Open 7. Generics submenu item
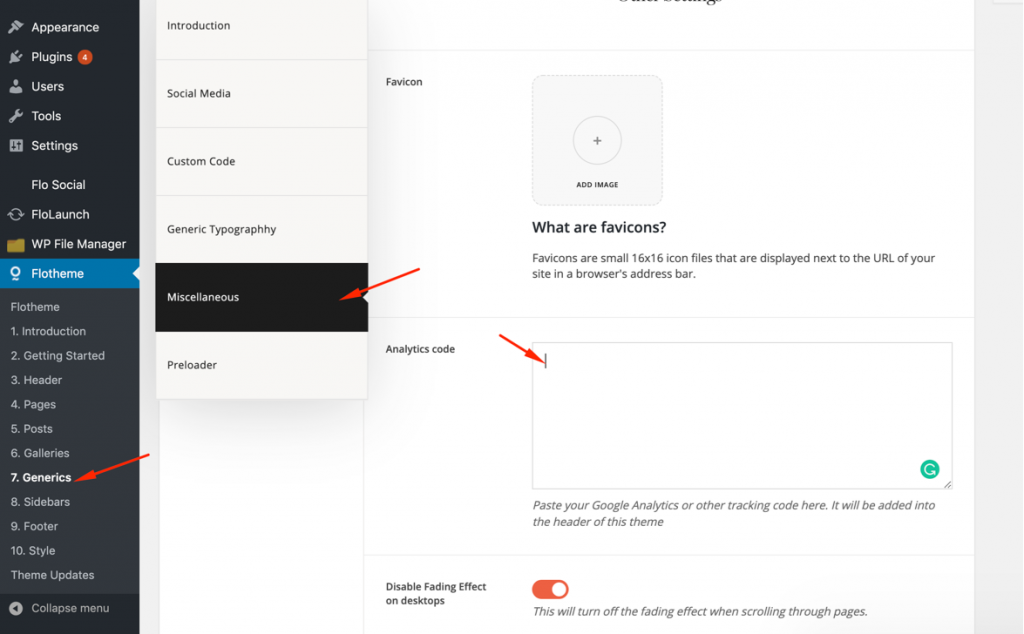The width and height of the screenshot is (1024, 634). pyautogui.click(x=41, y=477)
